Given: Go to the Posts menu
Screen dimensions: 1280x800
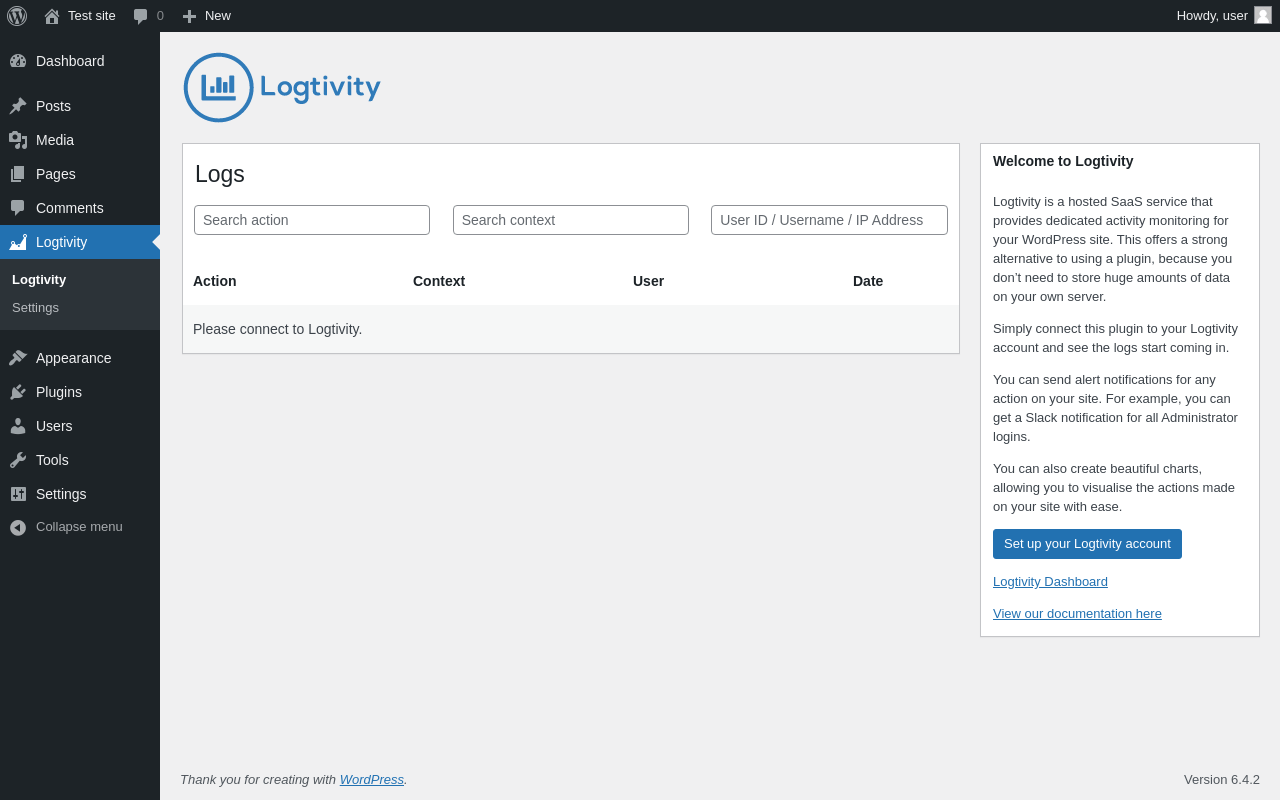Looking at the screenshot, I should point(80,106).
